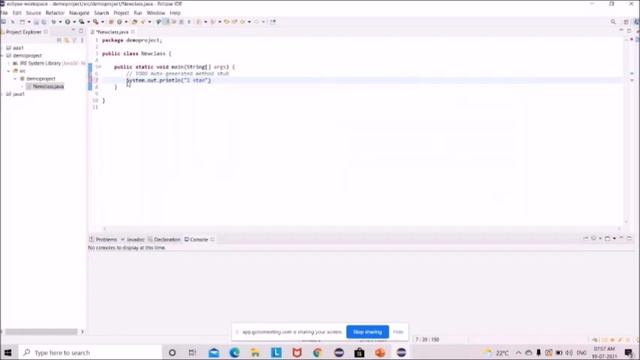Open the notifications center icon in the tray

629,353
